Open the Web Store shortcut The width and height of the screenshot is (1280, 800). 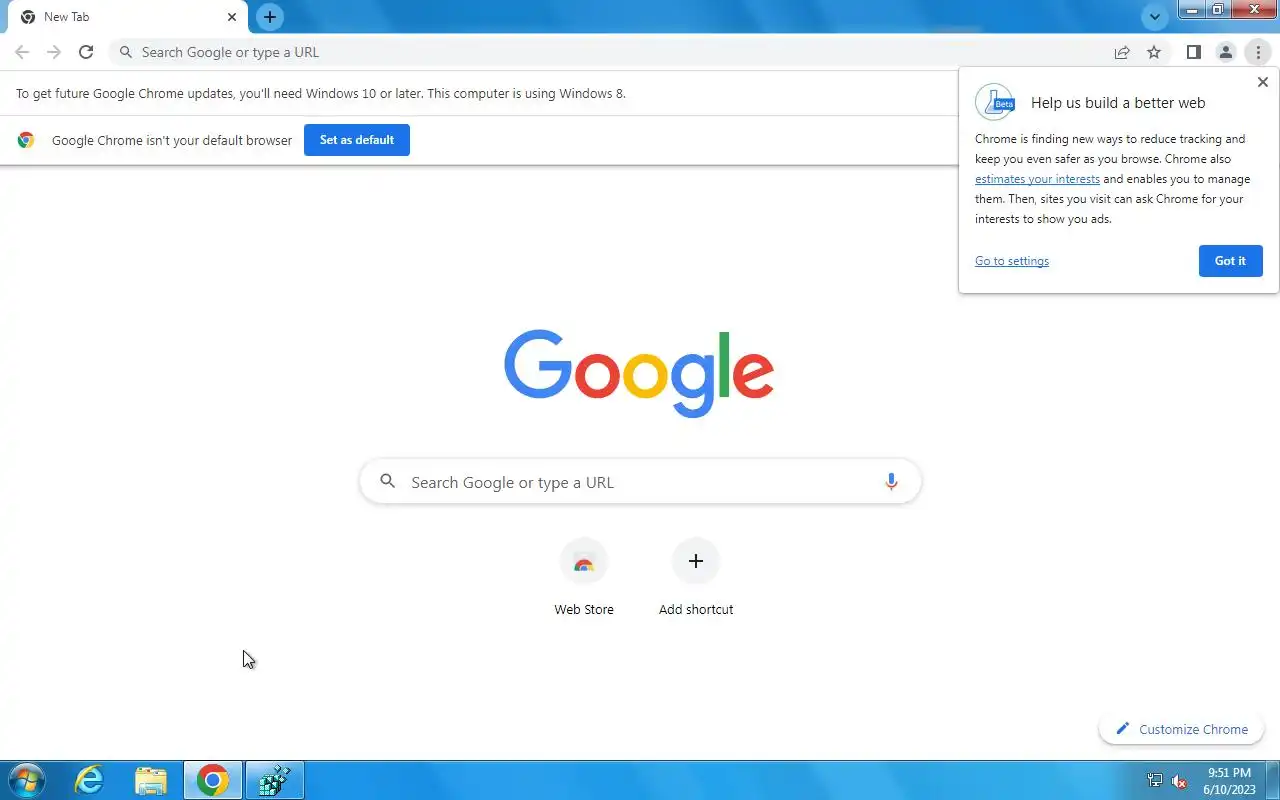[x=584, y=578]
